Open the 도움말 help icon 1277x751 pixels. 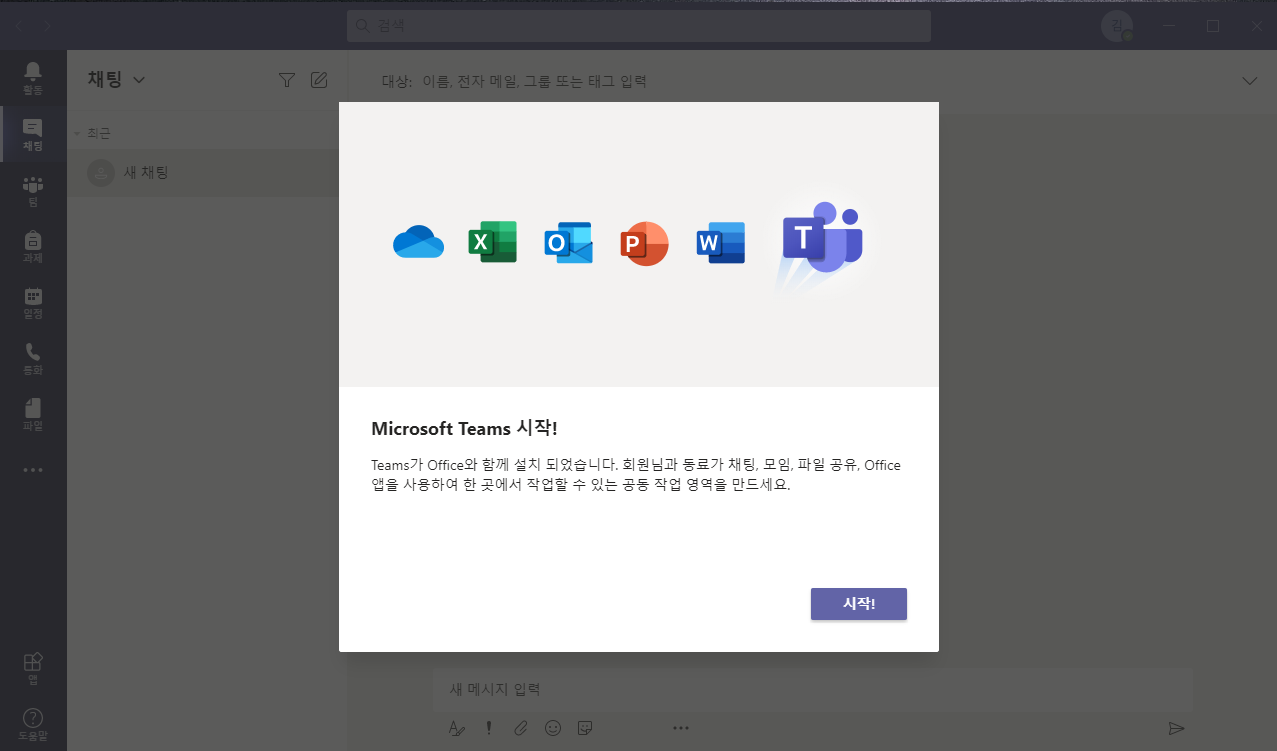(33, 724)
